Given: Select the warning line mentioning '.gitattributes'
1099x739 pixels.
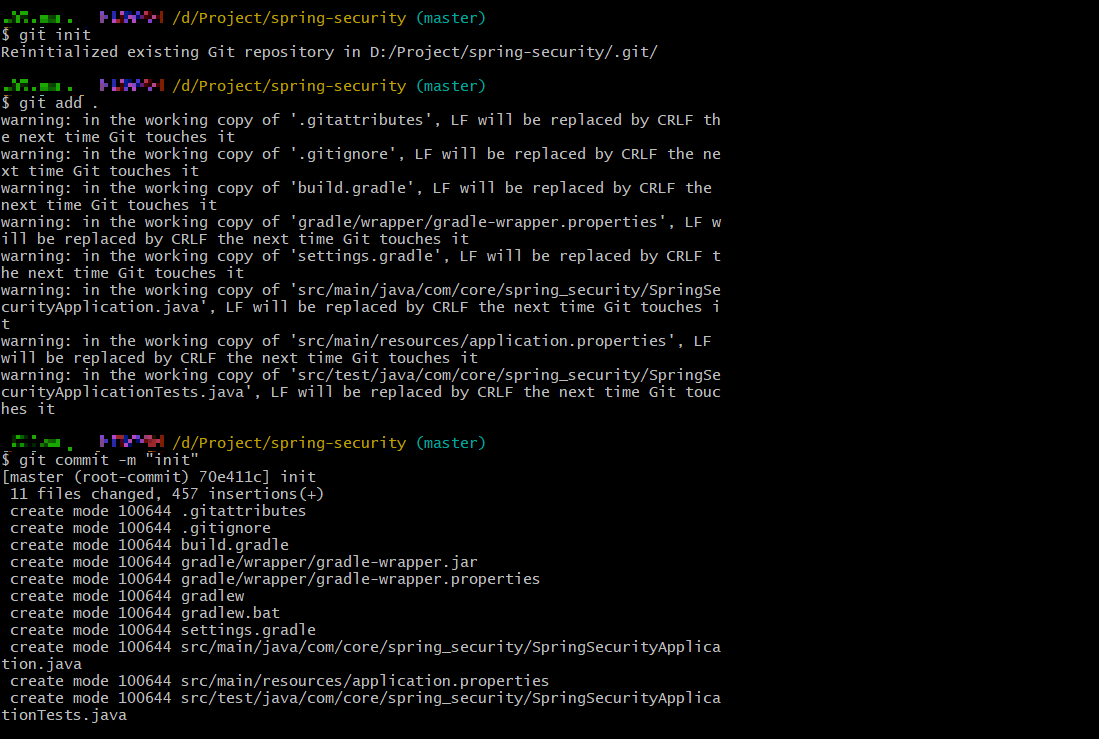Looking at the screenshot, I should [361, 120].
